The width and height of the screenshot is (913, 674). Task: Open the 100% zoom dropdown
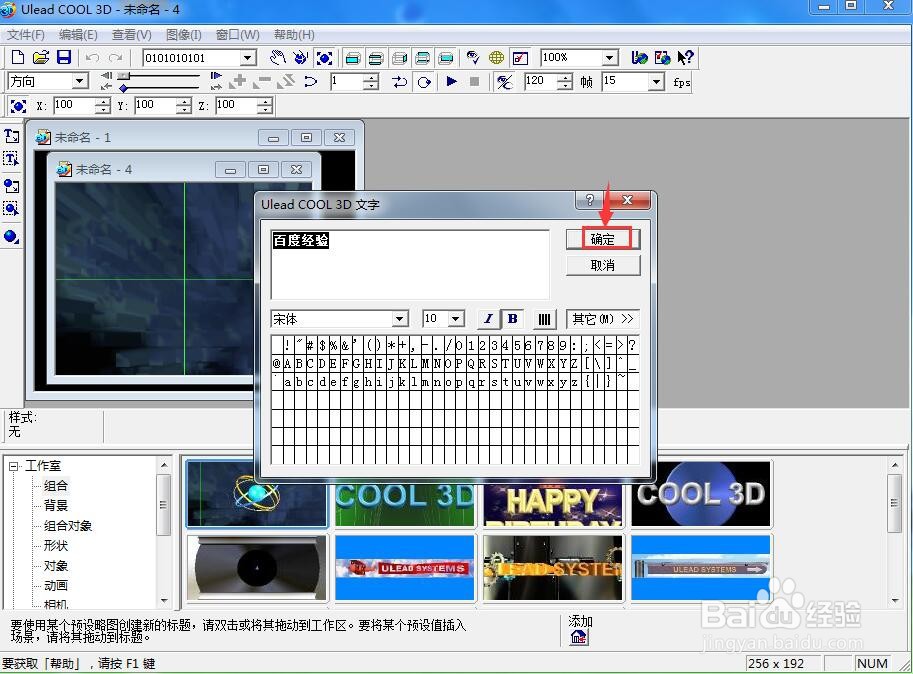610,58
